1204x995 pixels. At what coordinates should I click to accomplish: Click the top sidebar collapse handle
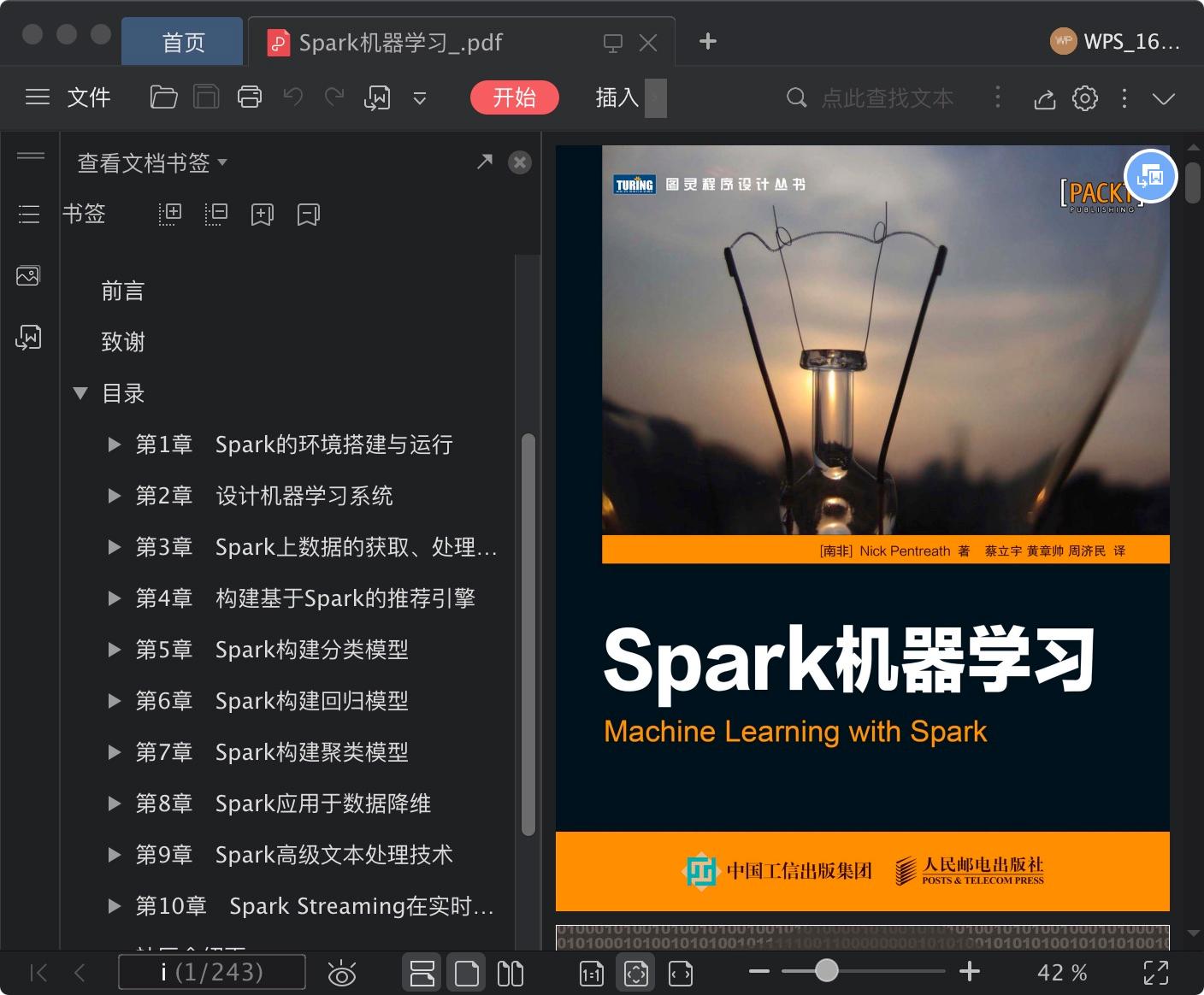click(31, 156)
